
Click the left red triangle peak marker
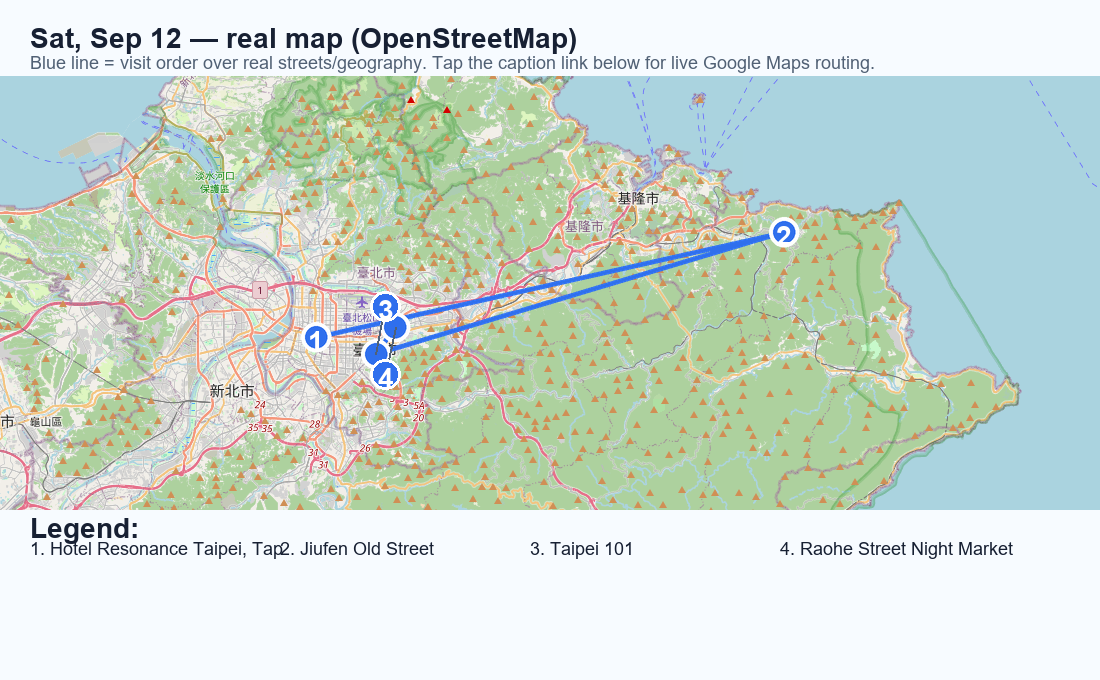click(x=411, y=100)
